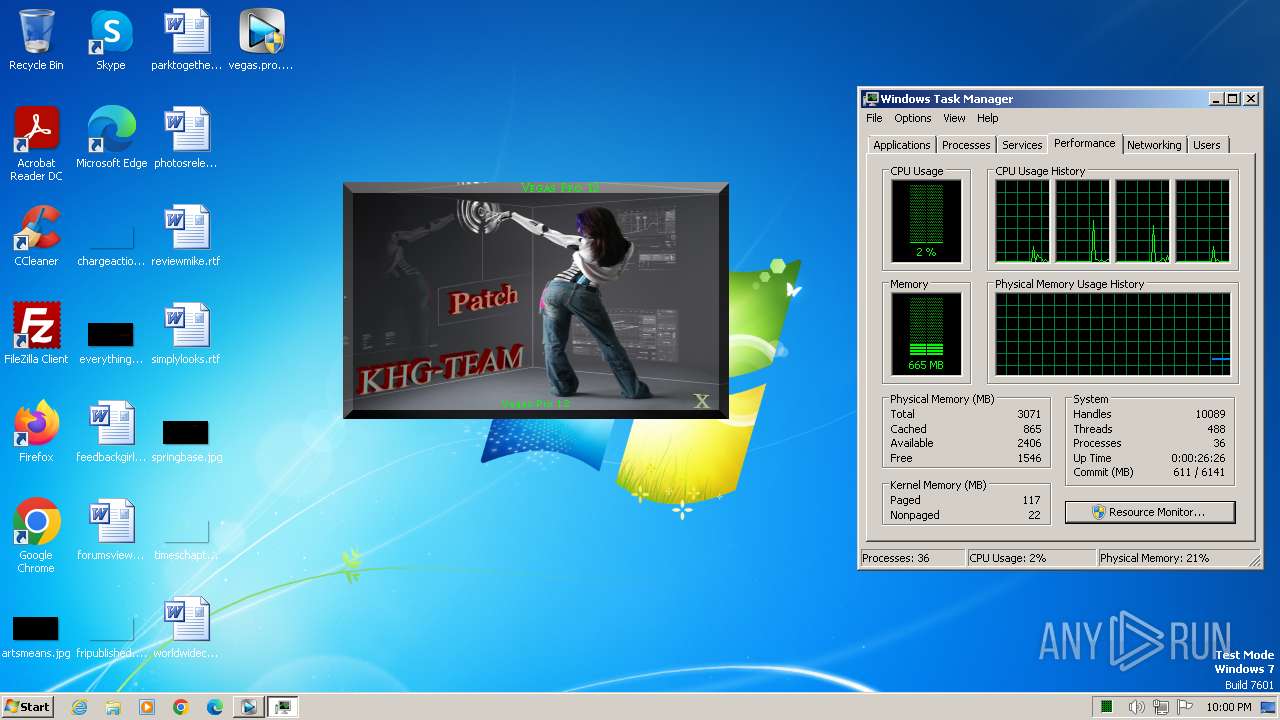The image size is (1280, 720).
Task: Click the Up Time value 0:00:26:26
Action: pyautogui.click(x=1198, y=458)
